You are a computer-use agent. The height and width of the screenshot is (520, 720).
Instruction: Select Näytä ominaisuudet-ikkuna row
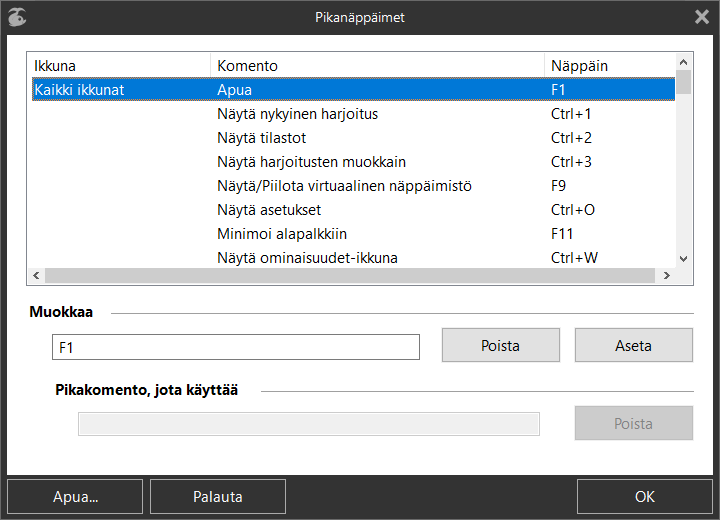point(353,258)
